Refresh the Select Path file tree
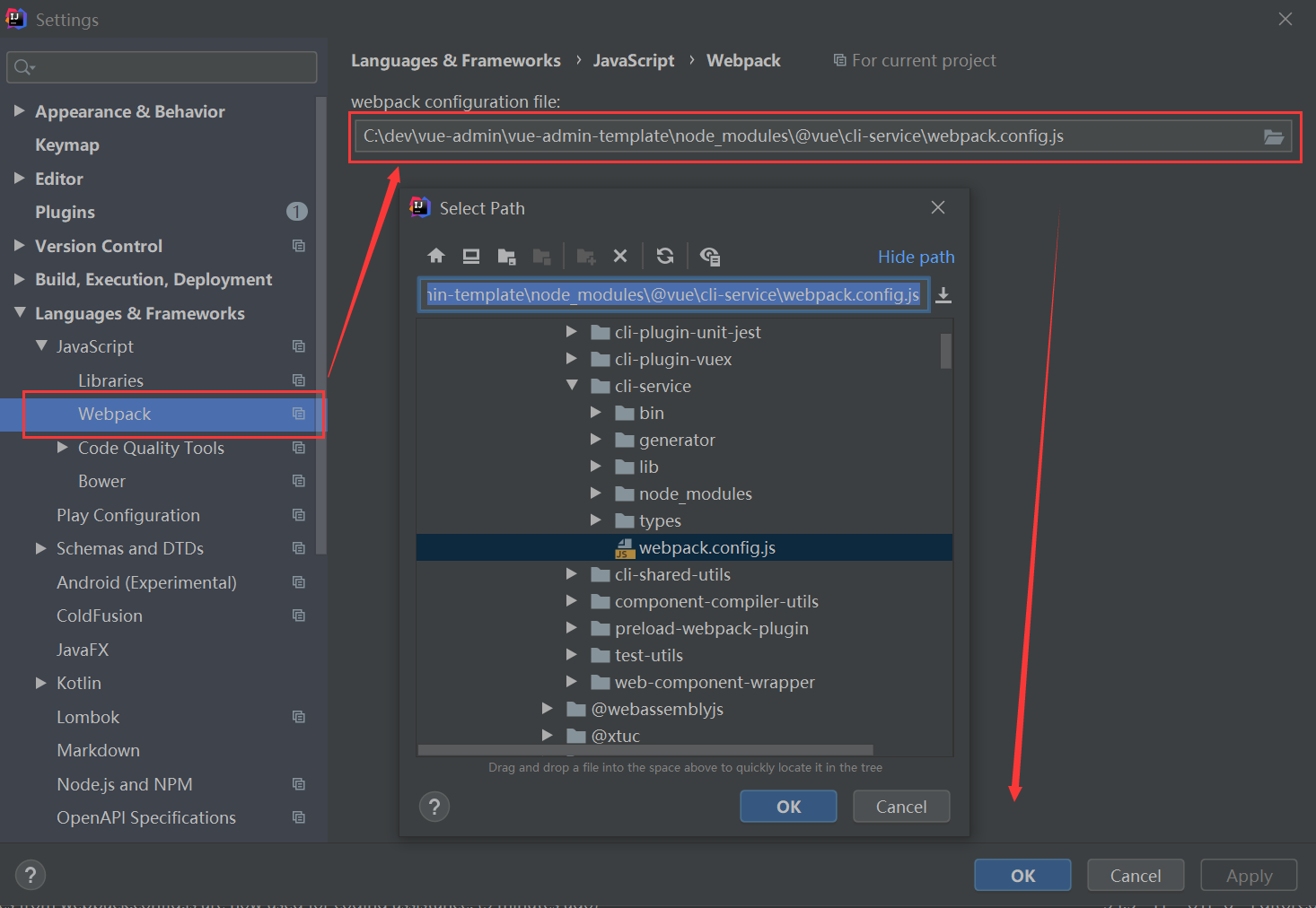Viewport: 1316px width, 908px height. pos(665,256)
